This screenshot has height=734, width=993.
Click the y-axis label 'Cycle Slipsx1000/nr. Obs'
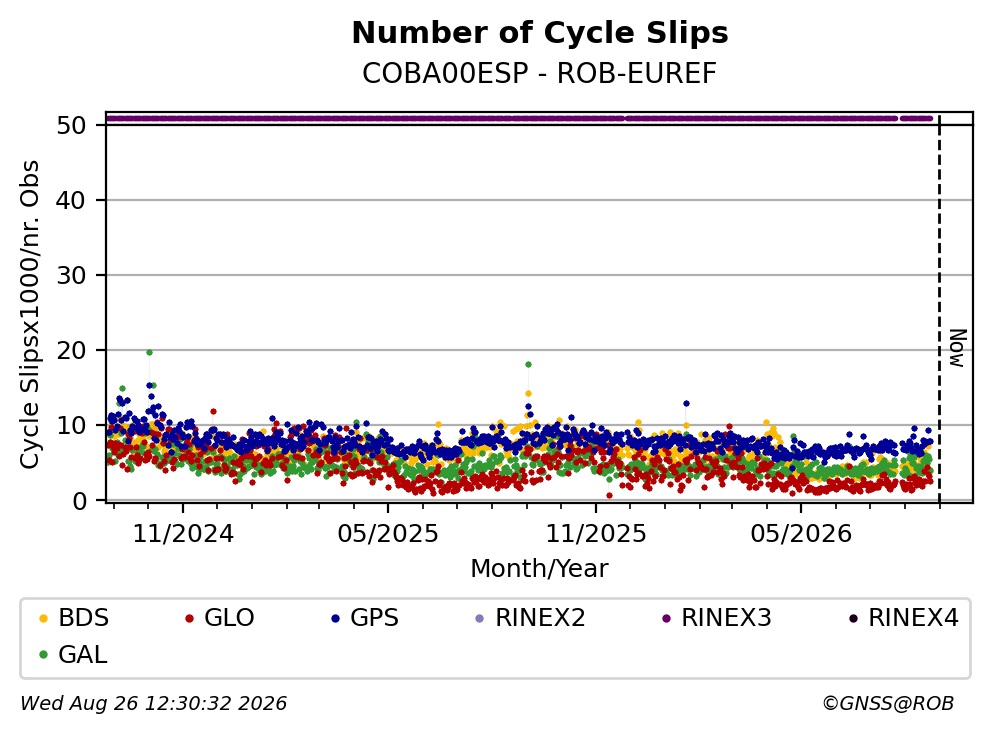[30, 315]
